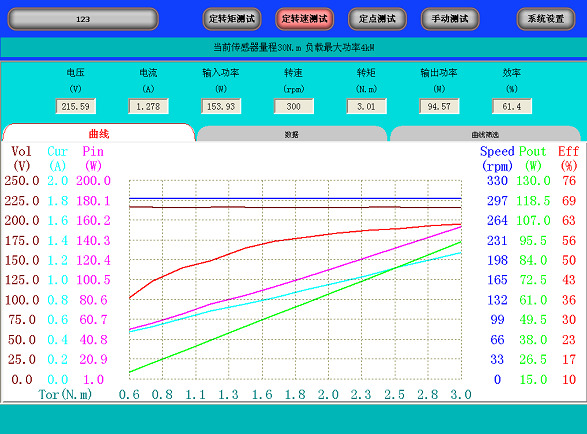Screen dimensions: 587x434
Task: Open the 曲线筛选 tab
Action: [485, 134]
